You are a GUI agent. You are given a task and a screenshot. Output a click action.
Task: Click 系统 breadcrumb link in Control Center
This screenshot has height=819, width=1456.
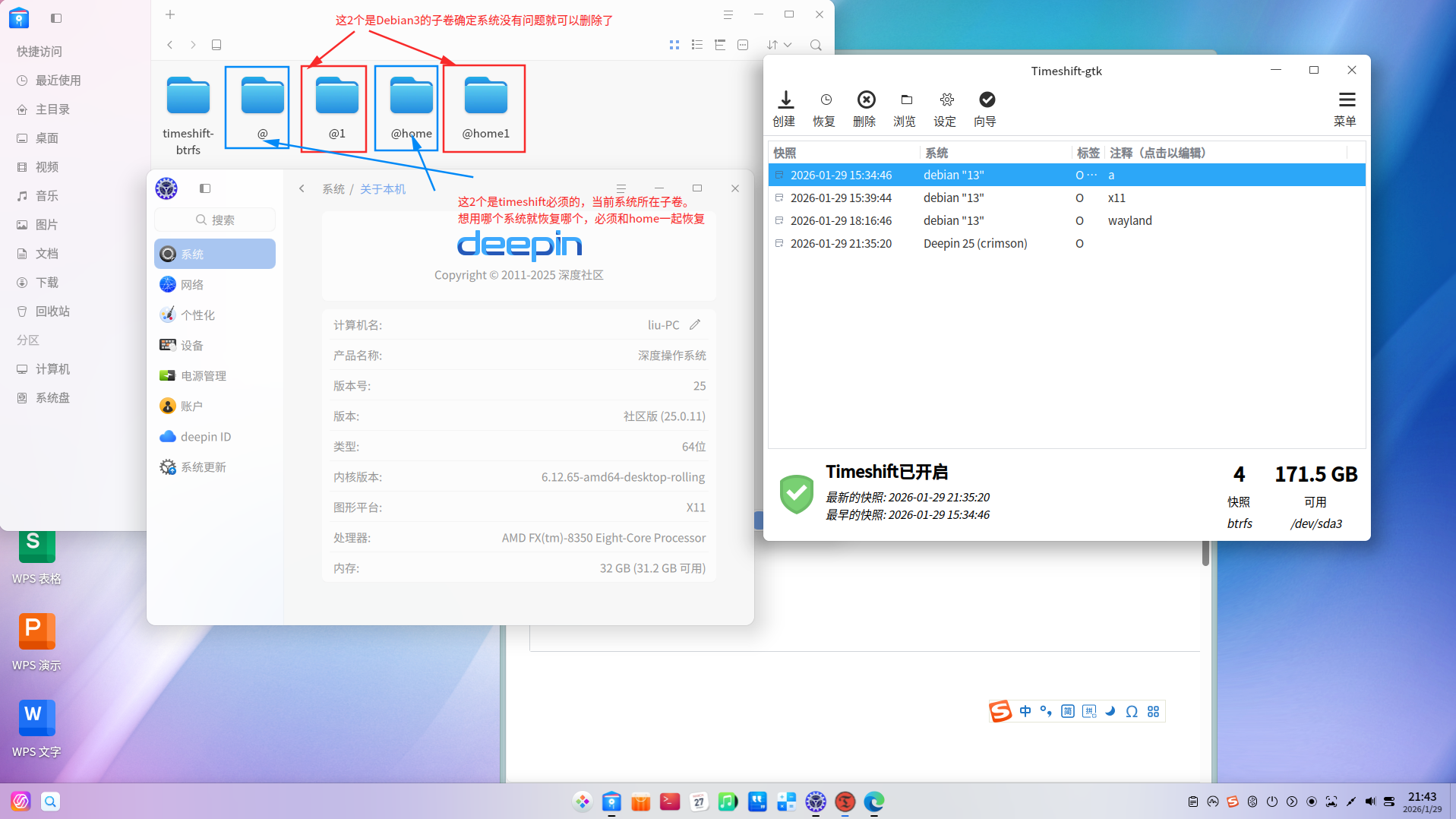[333, 188]
